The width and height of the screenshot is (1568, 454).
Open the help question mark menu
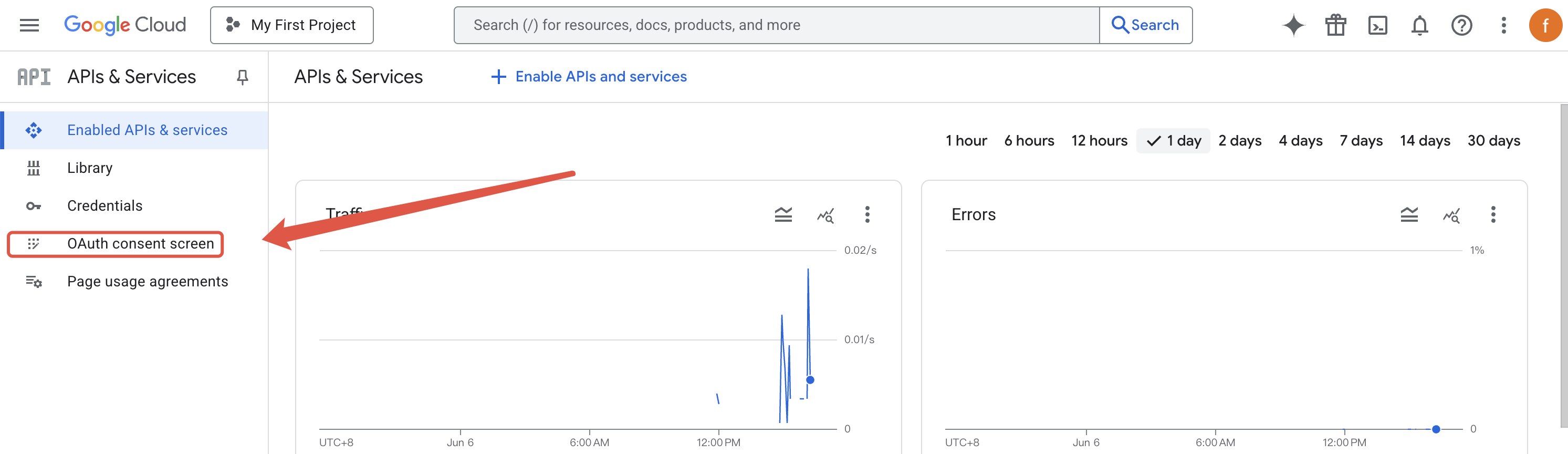[1461, 25]
